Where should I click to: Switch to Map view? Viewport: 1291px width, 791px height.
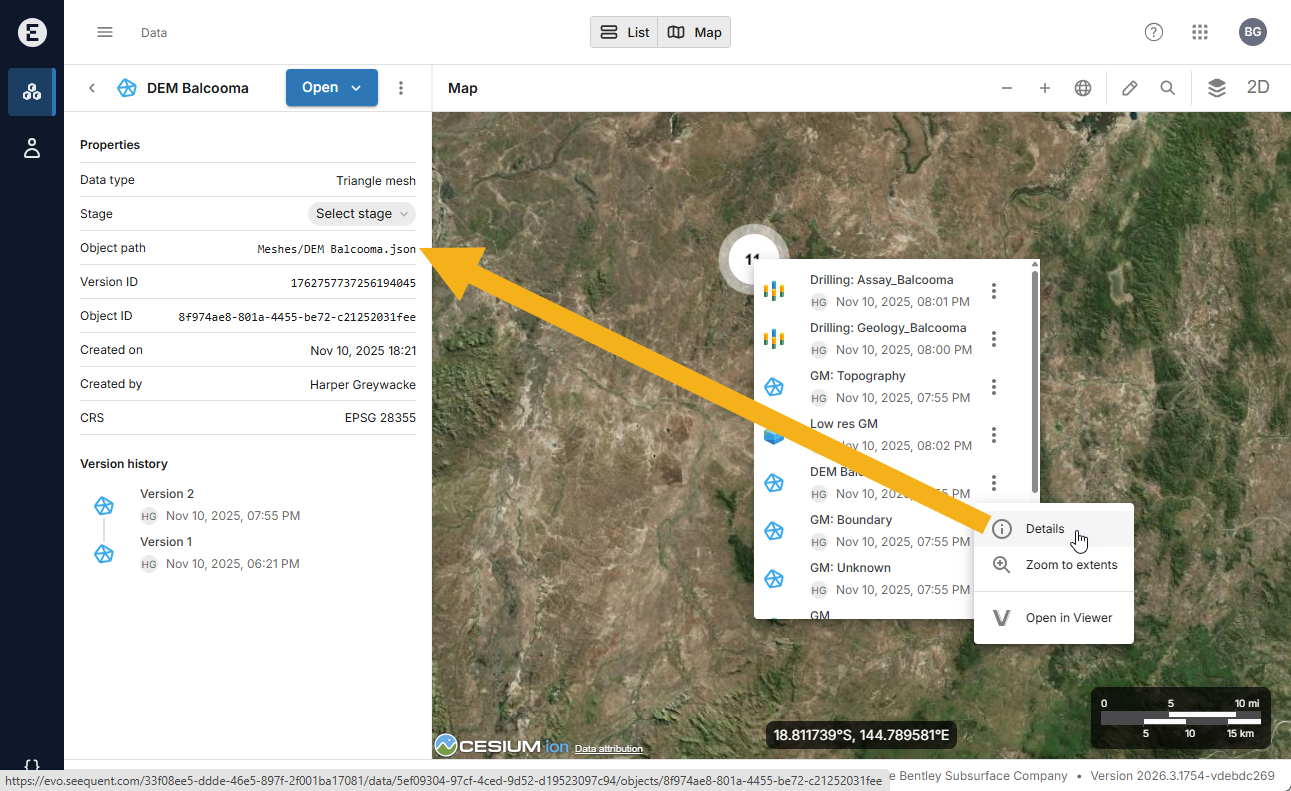(695, 32)
